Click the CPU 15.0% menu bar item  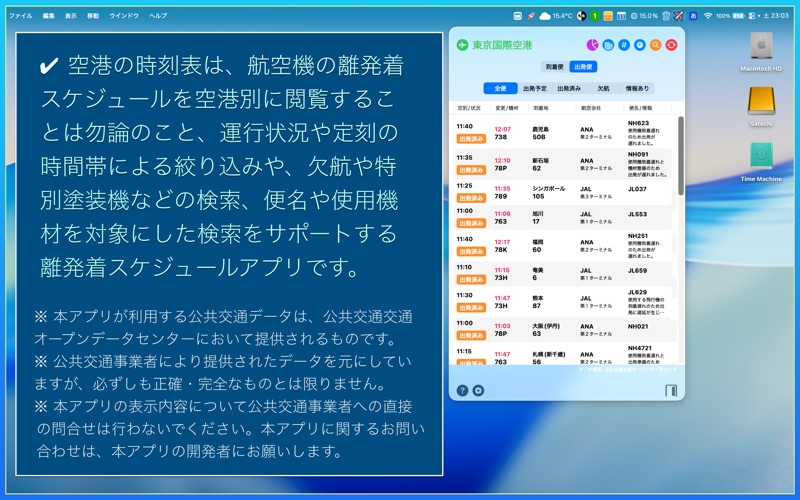[644, 16]
